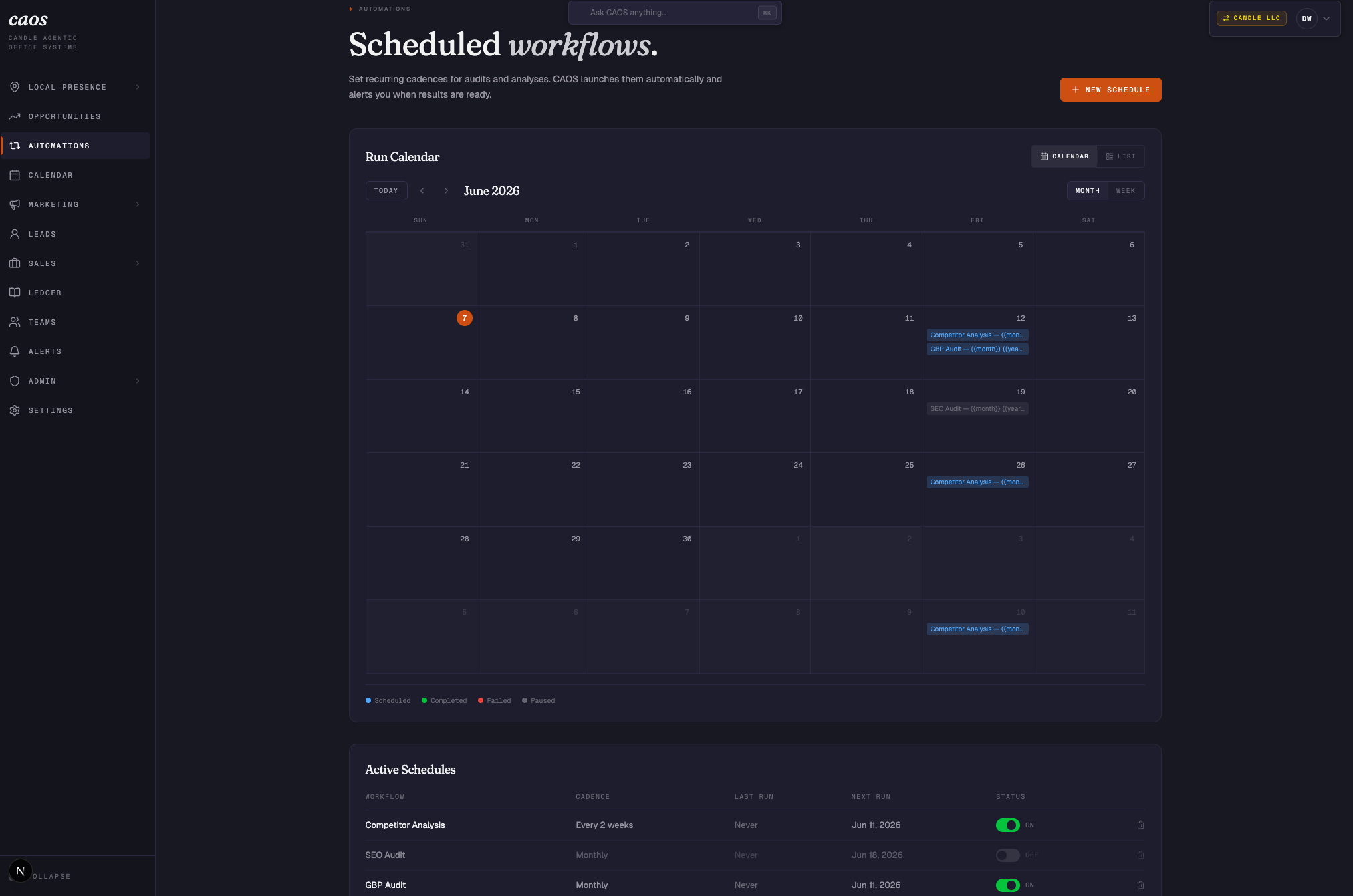Viewport: 1353px width, 896px height.
Task: Click the DW user avatar
Action: pos(1306,19)
